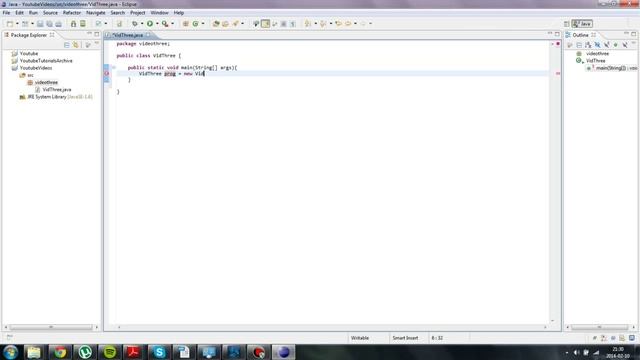Select the videothree package in Explorer

(46, 82)
